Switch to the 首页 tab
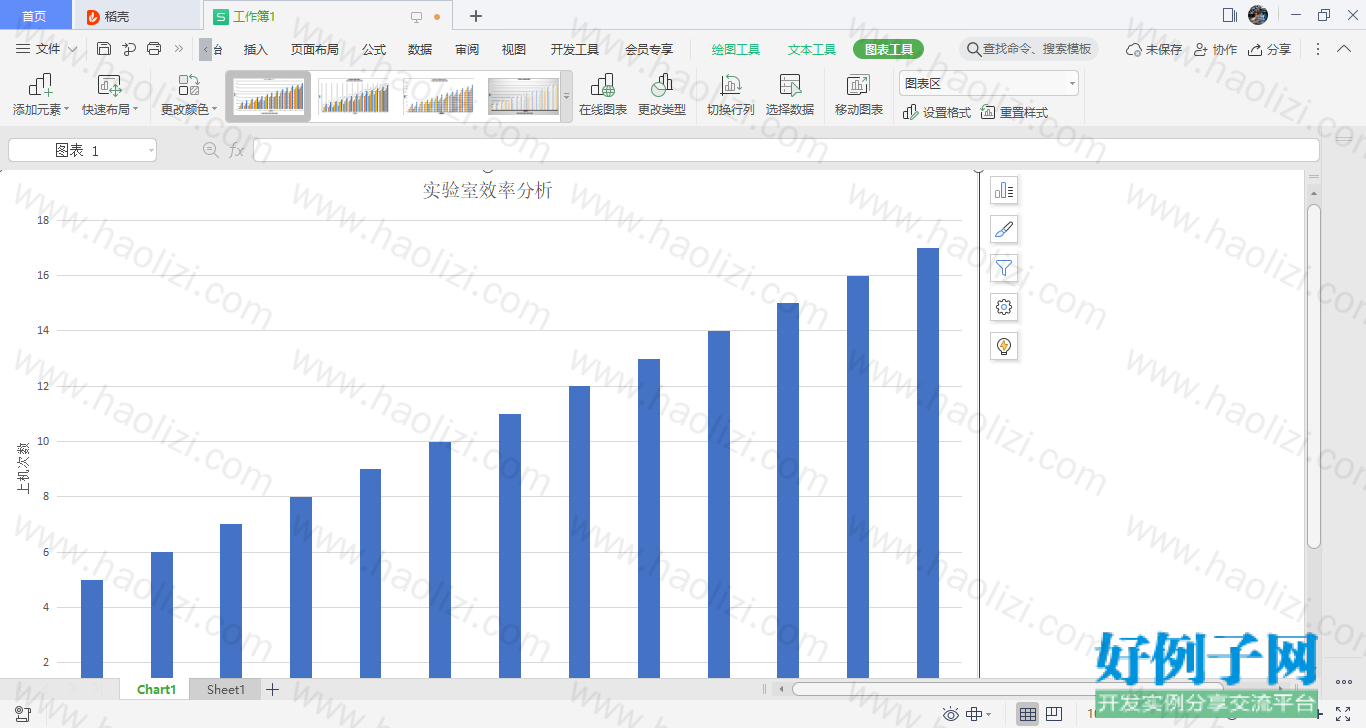 (x=35, y=16)
